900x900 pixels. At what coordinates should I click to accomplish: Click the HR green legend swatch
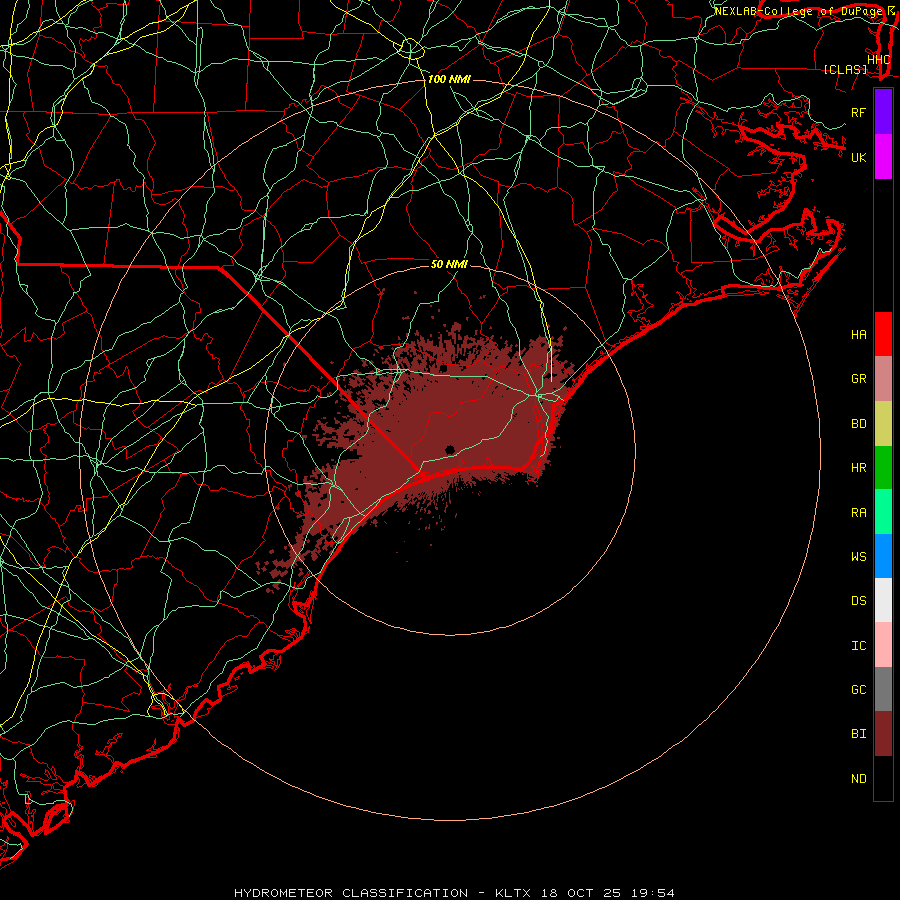(883, 468)
